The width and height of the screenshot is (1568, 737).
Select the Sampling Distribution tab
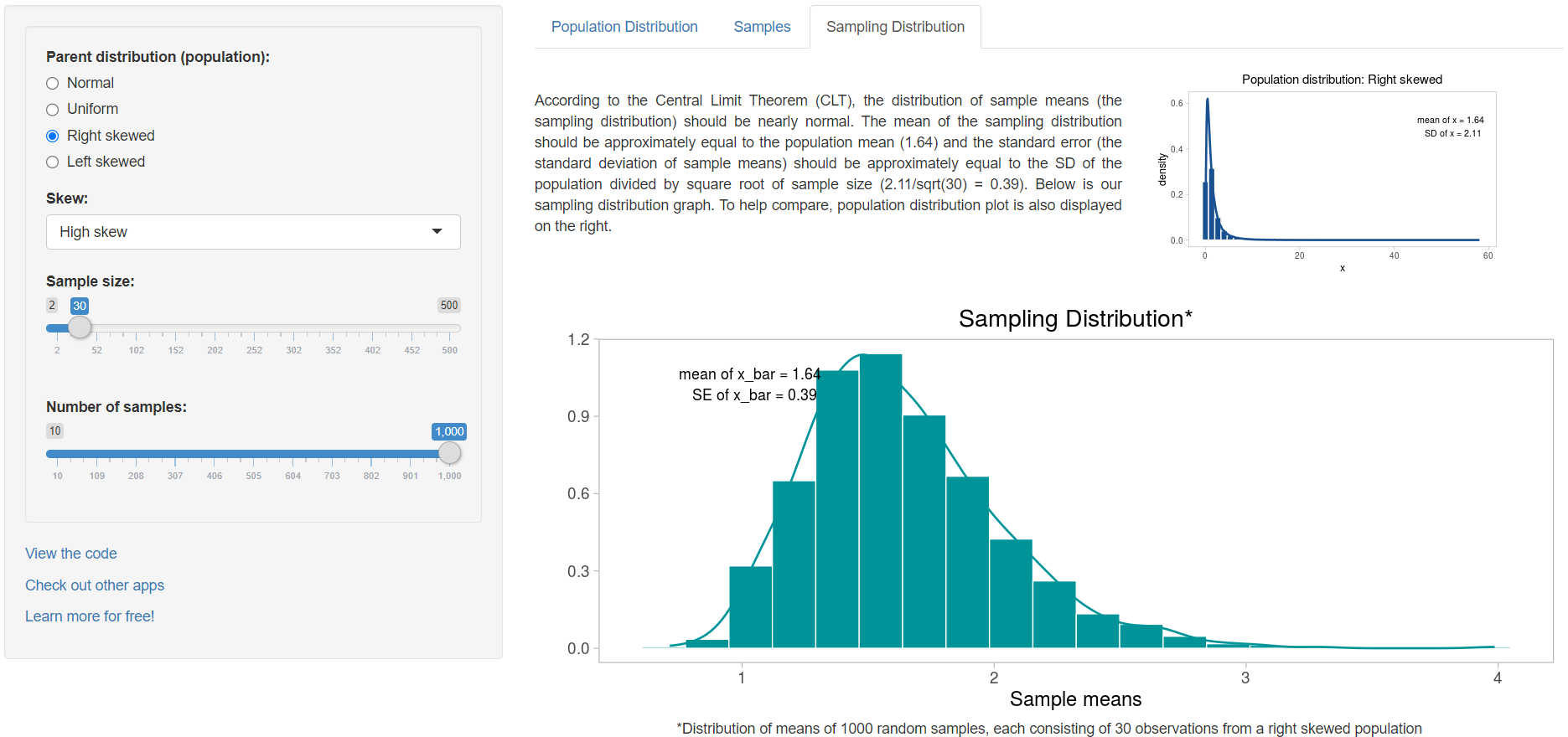pyautogui.click(x=894, y=27)
